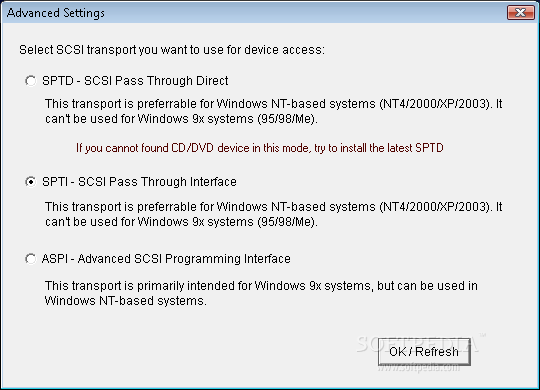Enable the ASPI radio button
Viewport: 540px width, 390px height.
pos(30,259)
